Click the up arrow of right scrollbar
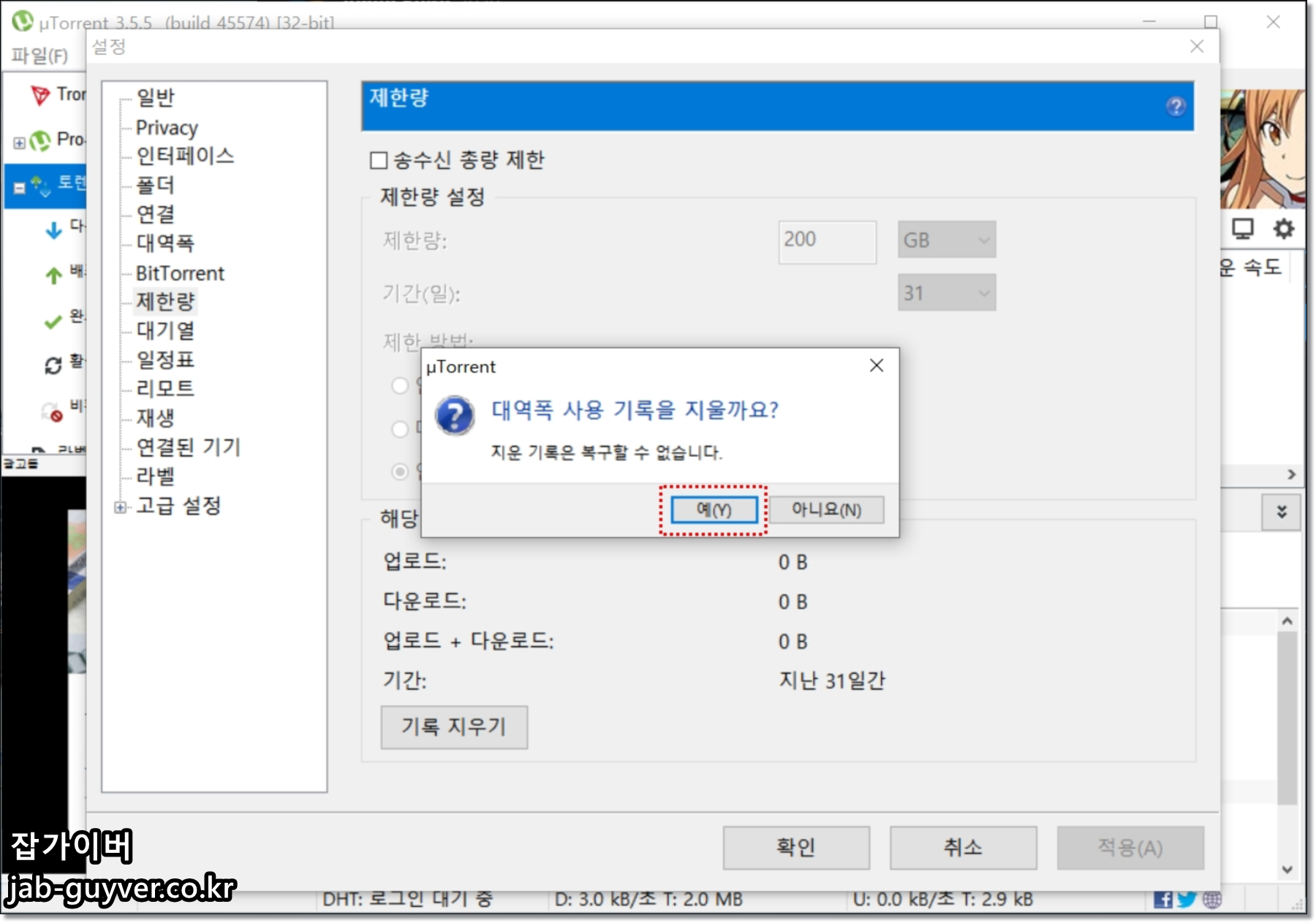This screenshot has height=923, width=1316. pos(1287,620)
